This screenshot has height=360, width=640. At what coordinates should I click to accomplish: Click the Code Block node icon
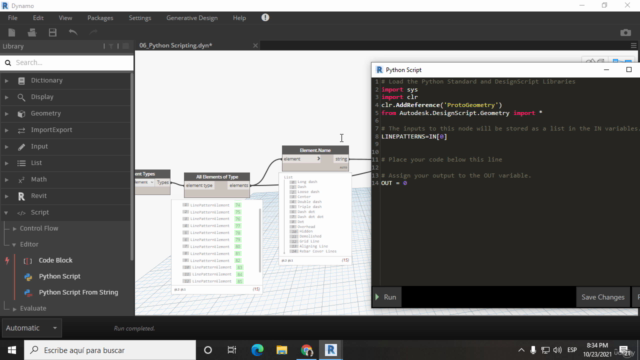pyautogui.click(x=28, y=261)
